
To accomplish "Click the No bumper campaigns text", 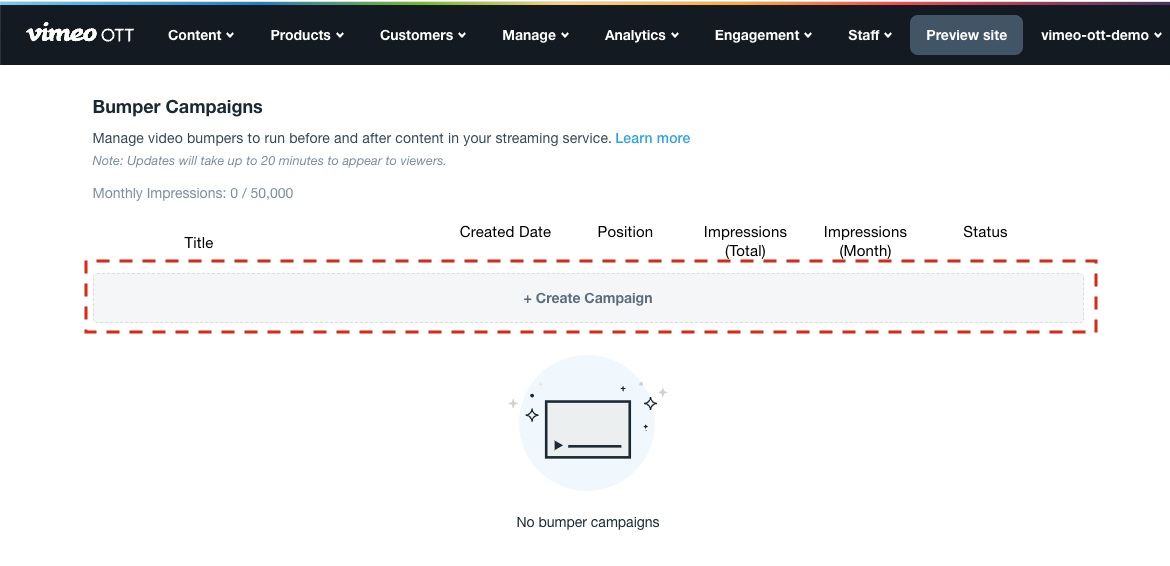I will pyautogui.click(x=588, y=522).
